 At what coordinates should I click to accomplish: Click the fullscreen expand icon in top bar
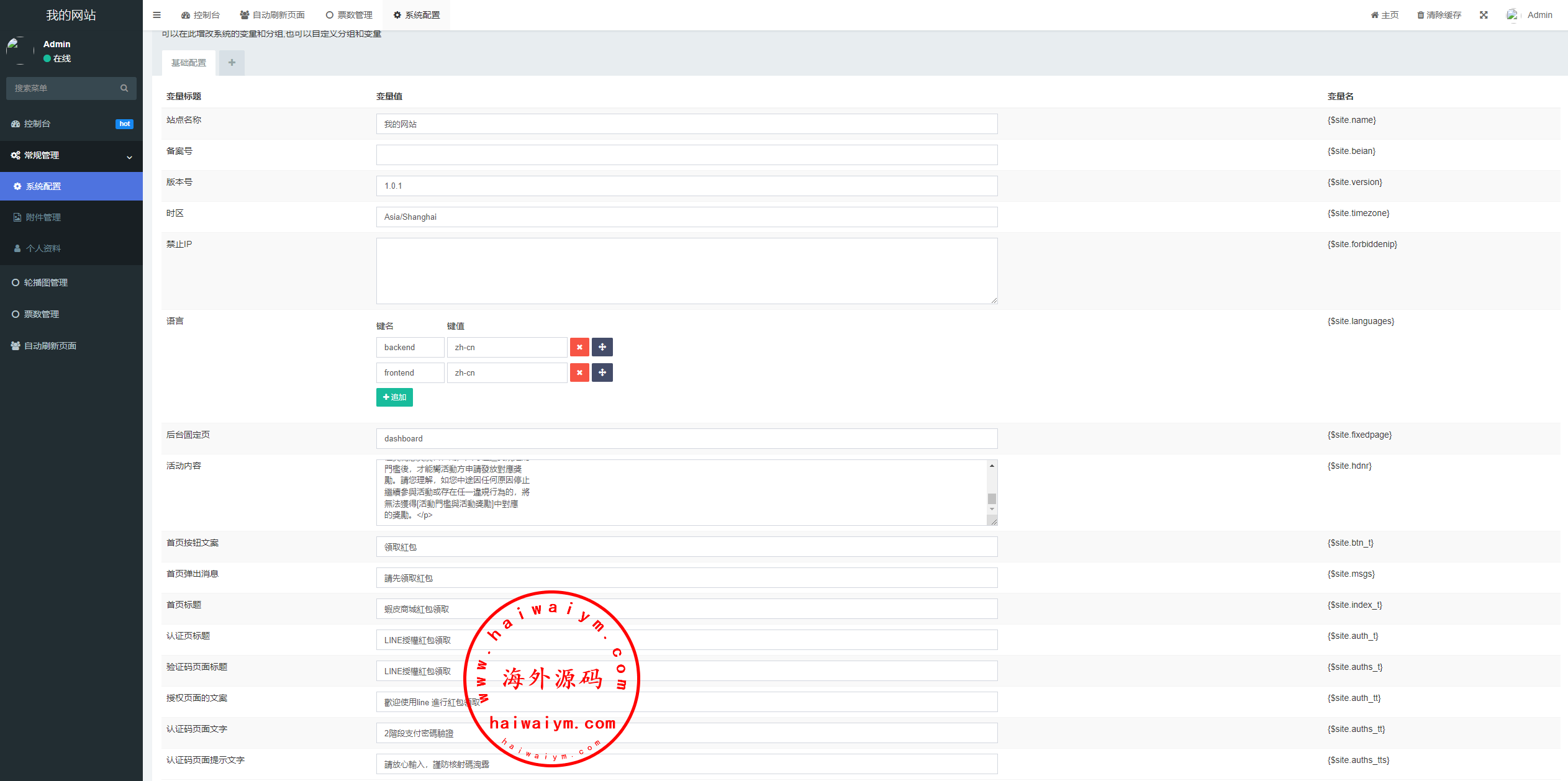coord(1484,15)
